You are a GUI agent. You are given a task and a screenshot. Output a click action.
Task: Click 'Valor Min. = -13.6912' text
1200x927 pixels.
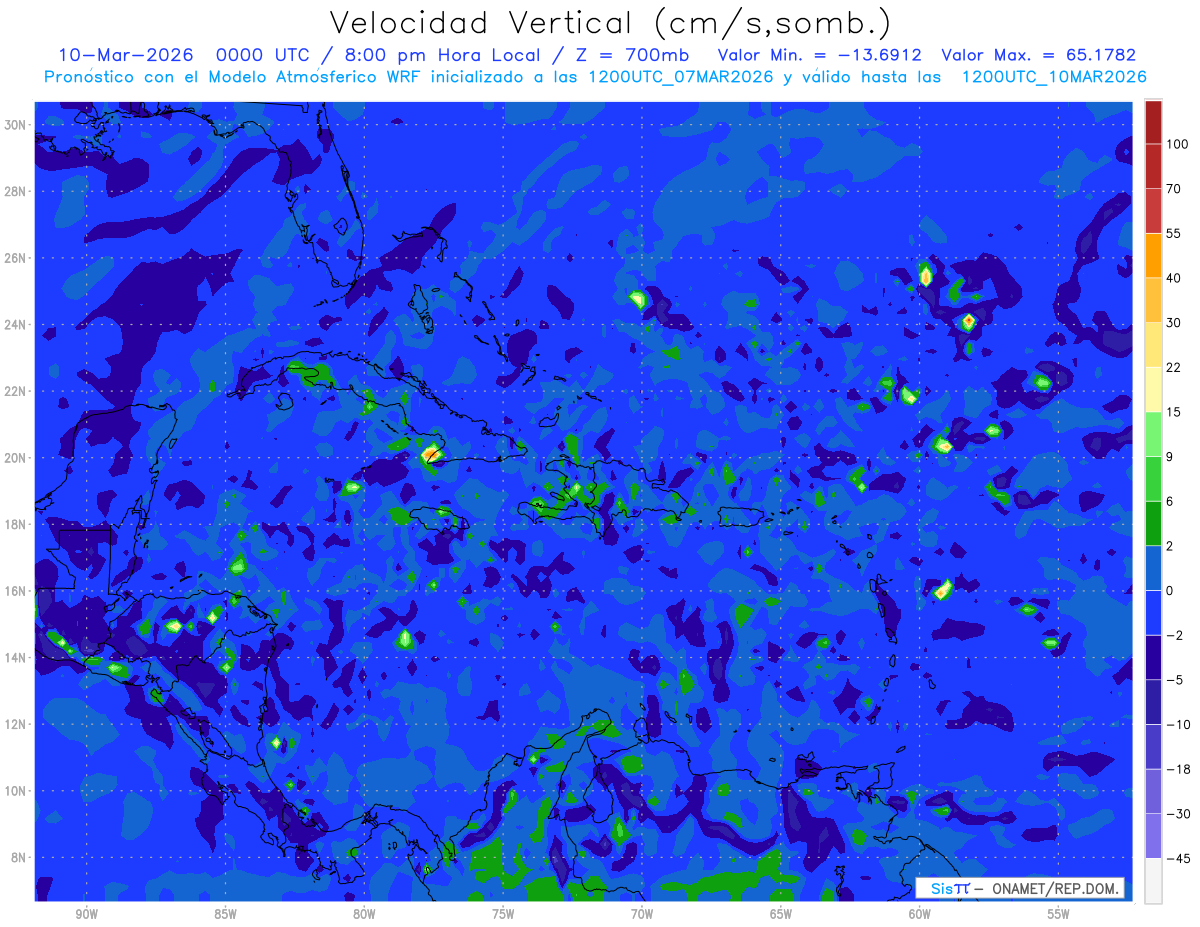click(821, 54)
